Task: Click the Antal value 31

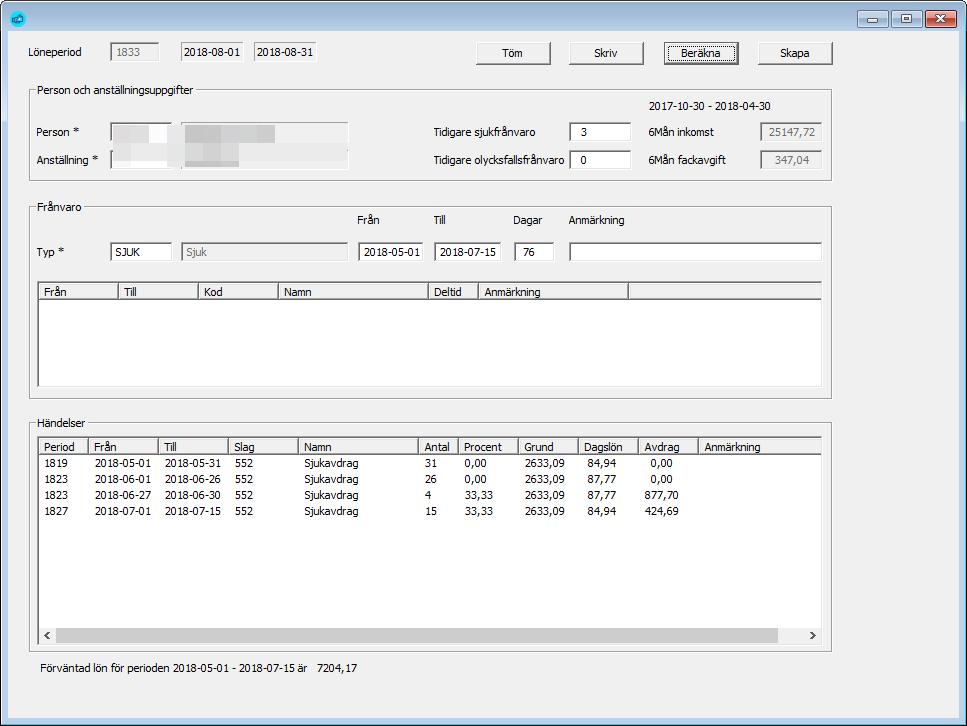Action: point(430,463)
